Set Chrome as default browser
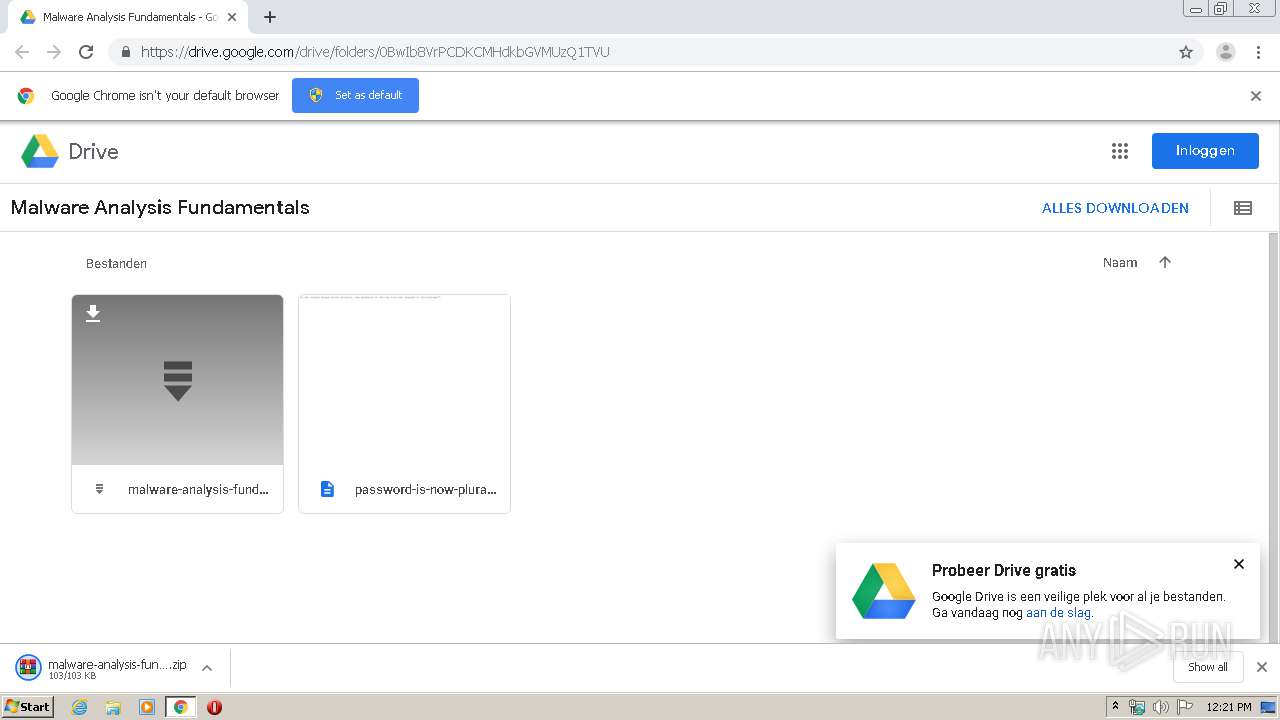 (x=355, y=95)
